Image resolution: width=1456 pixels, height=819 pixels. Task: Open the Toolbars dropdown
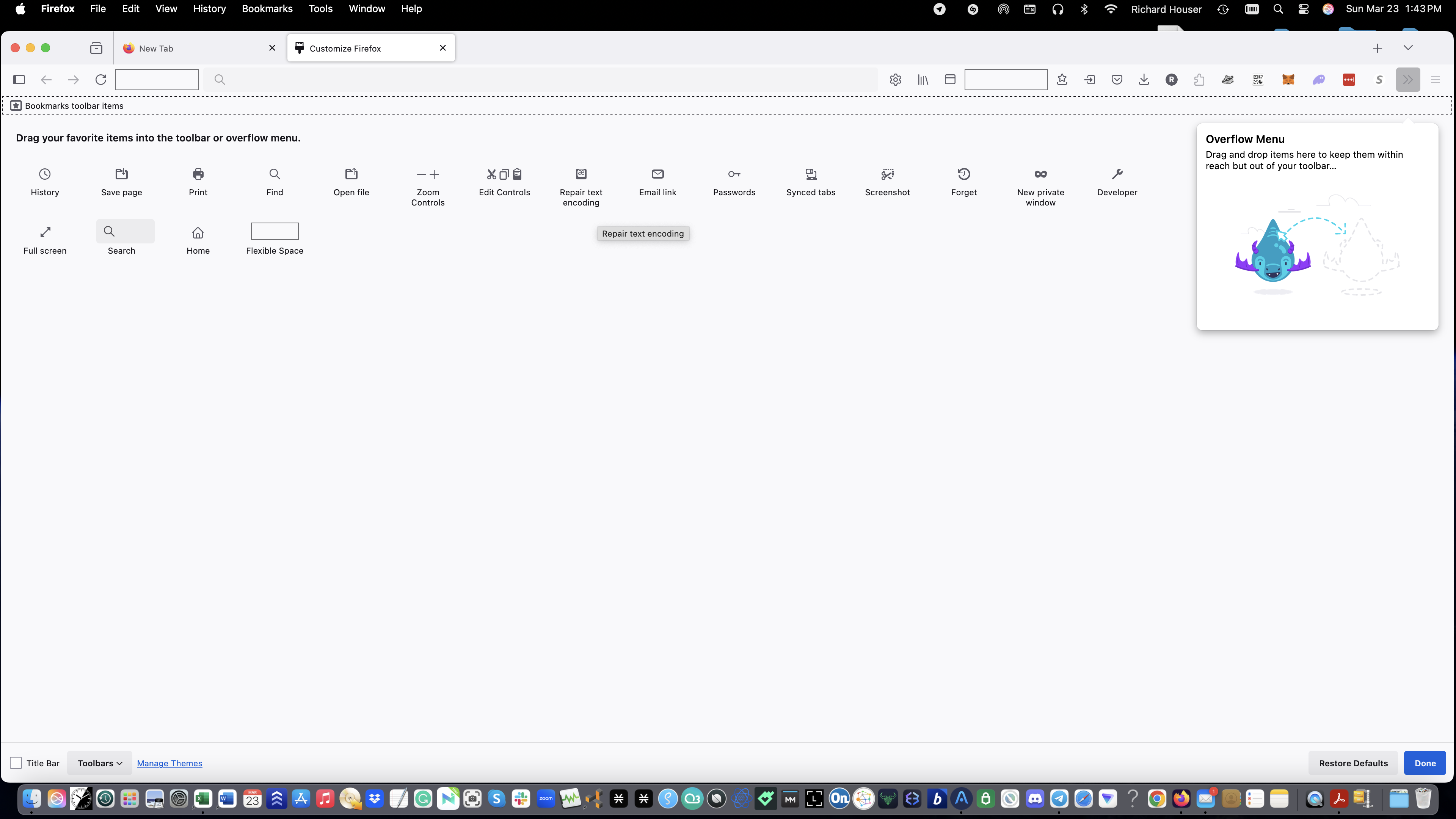point(100,763)
